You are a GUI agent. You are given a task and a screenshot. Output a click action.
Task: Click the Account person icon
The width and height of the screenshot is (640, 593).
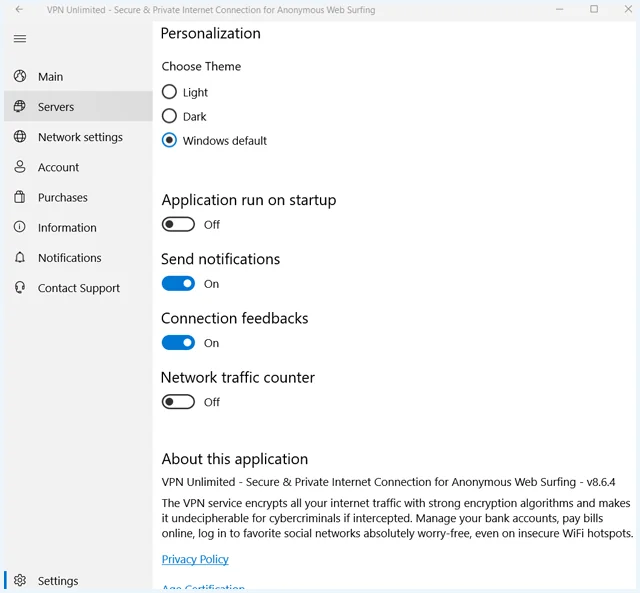click(x=20, y=167)
